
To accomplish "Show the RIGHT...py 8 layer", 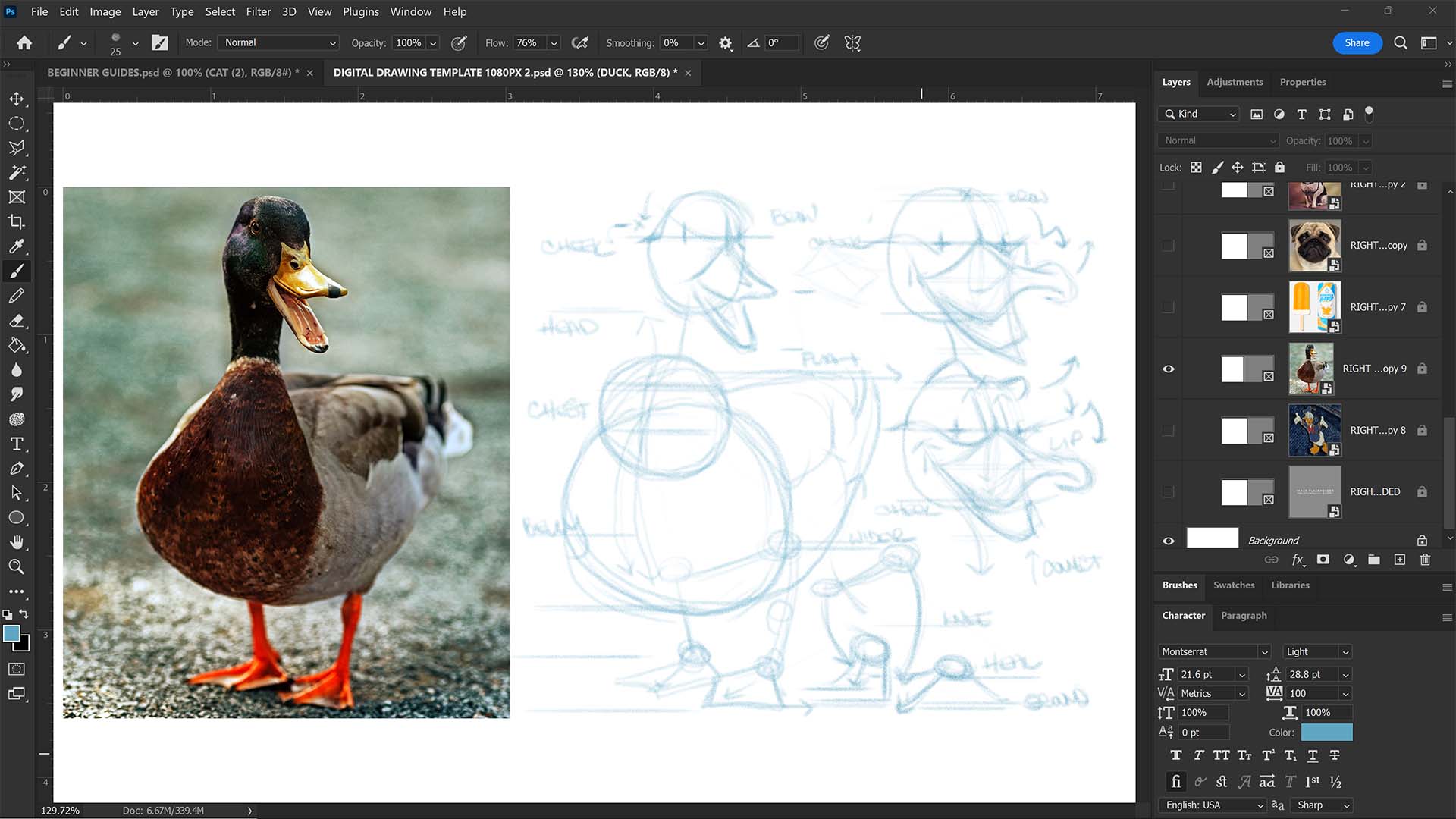I will click(1169, 430).
